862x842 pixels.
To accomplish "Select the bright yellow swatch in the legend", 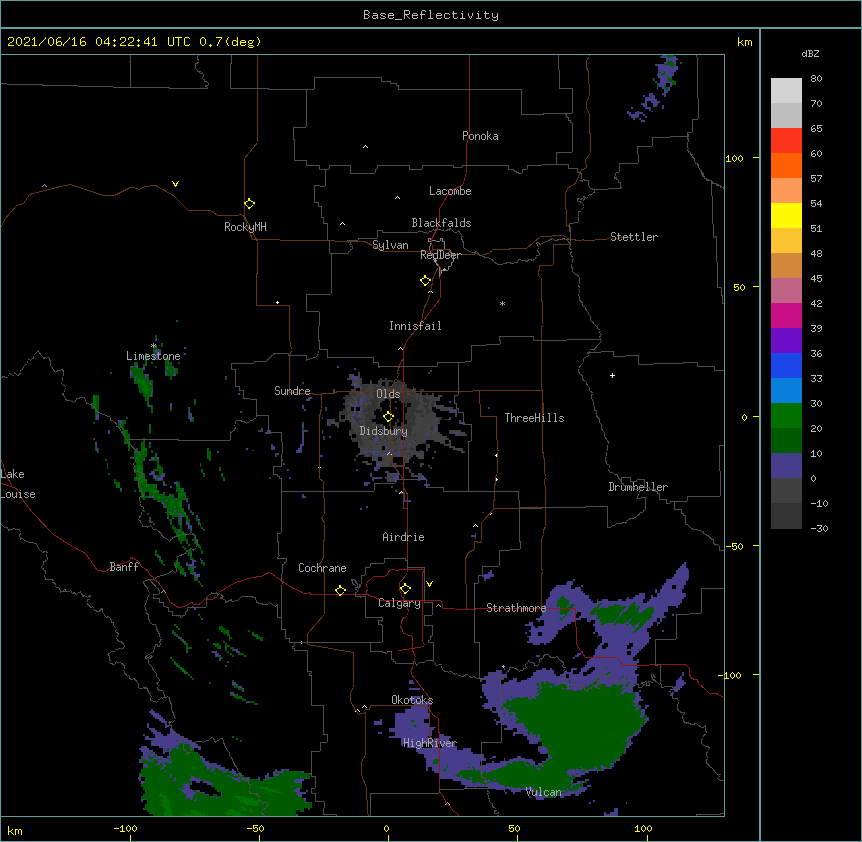I will click(x=786, y=215).
